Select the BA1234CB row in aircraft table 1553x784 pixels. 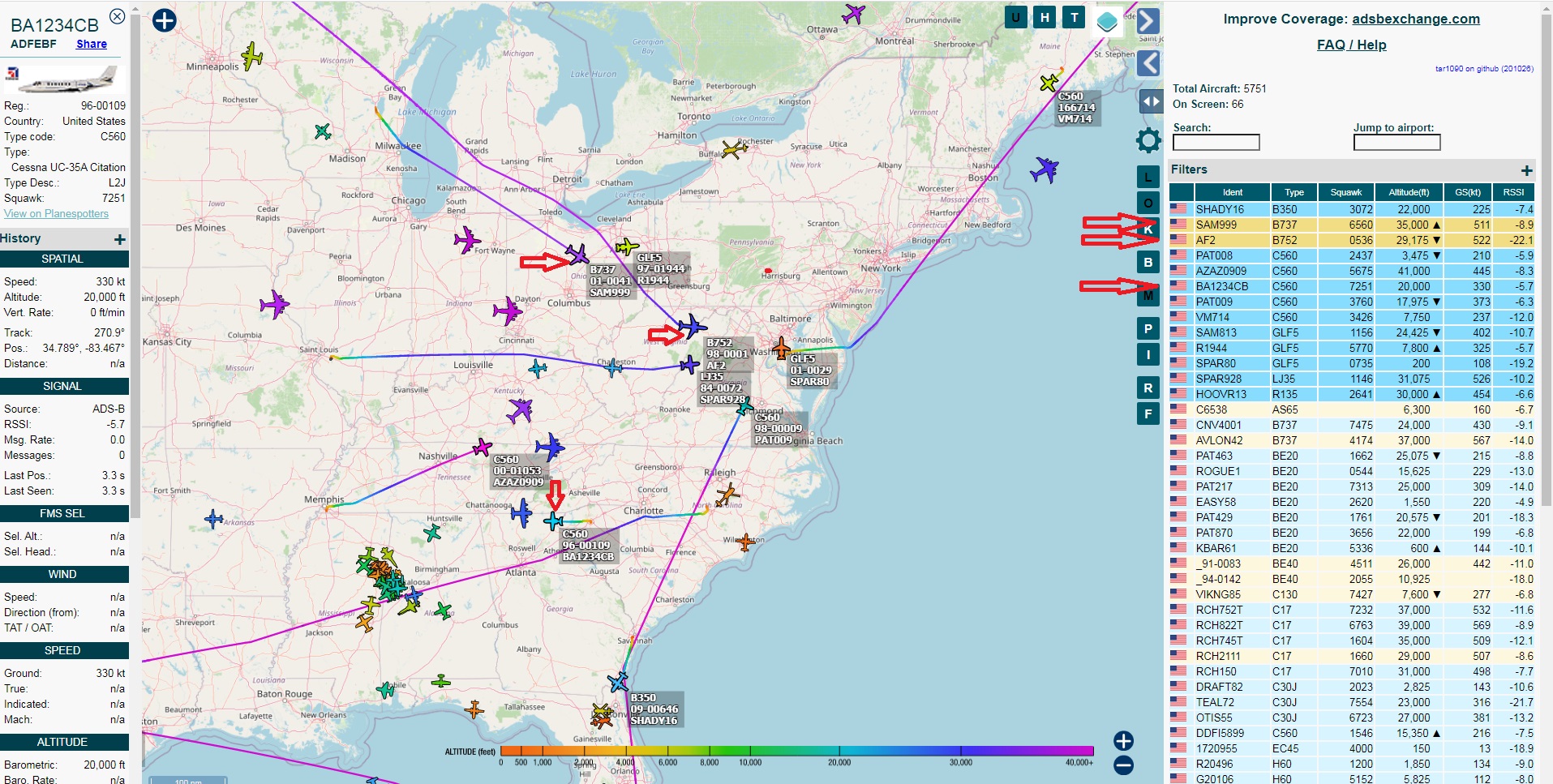click(x=1351, y=286)
